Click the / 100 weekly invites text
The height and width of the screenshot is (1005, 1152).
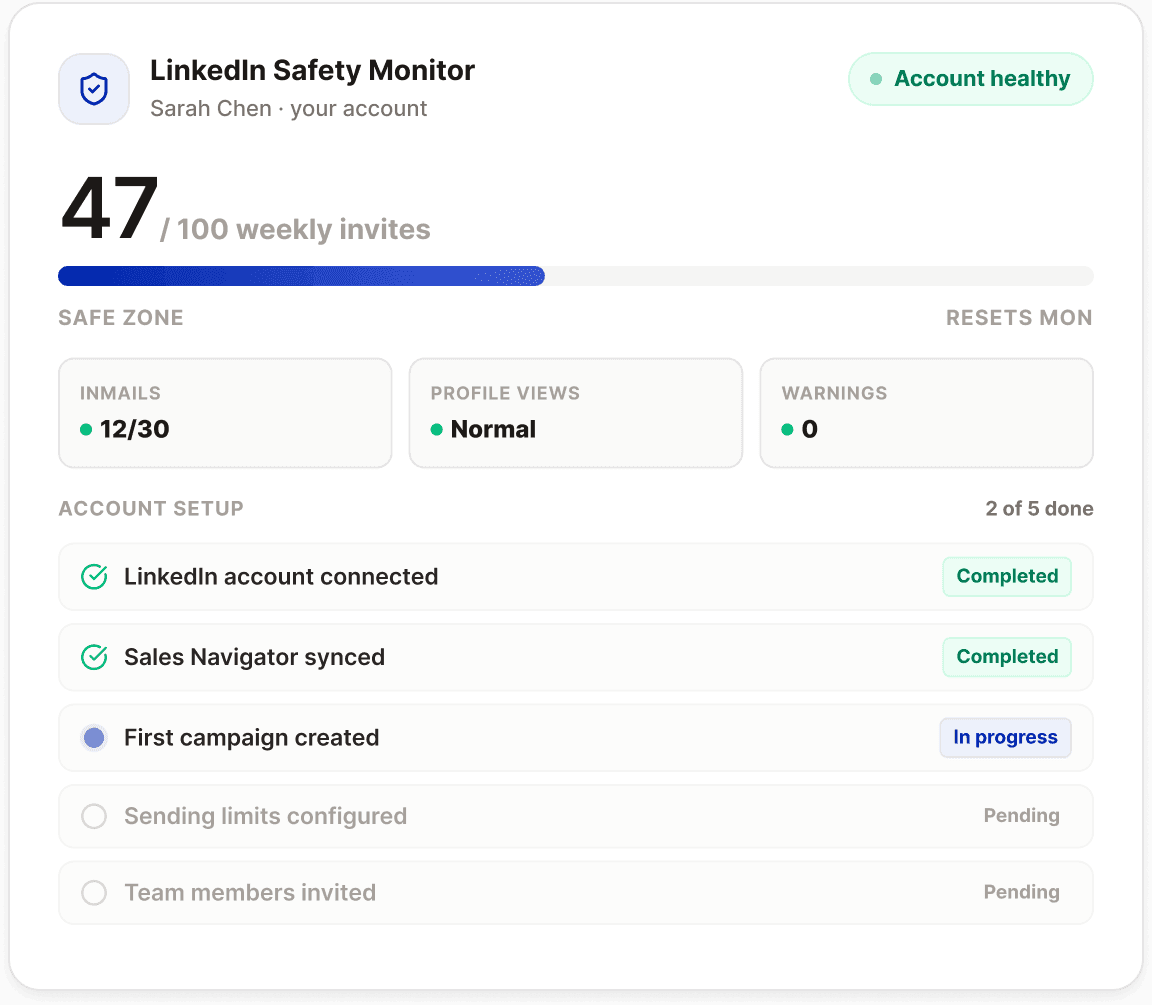tap(295, 229)
